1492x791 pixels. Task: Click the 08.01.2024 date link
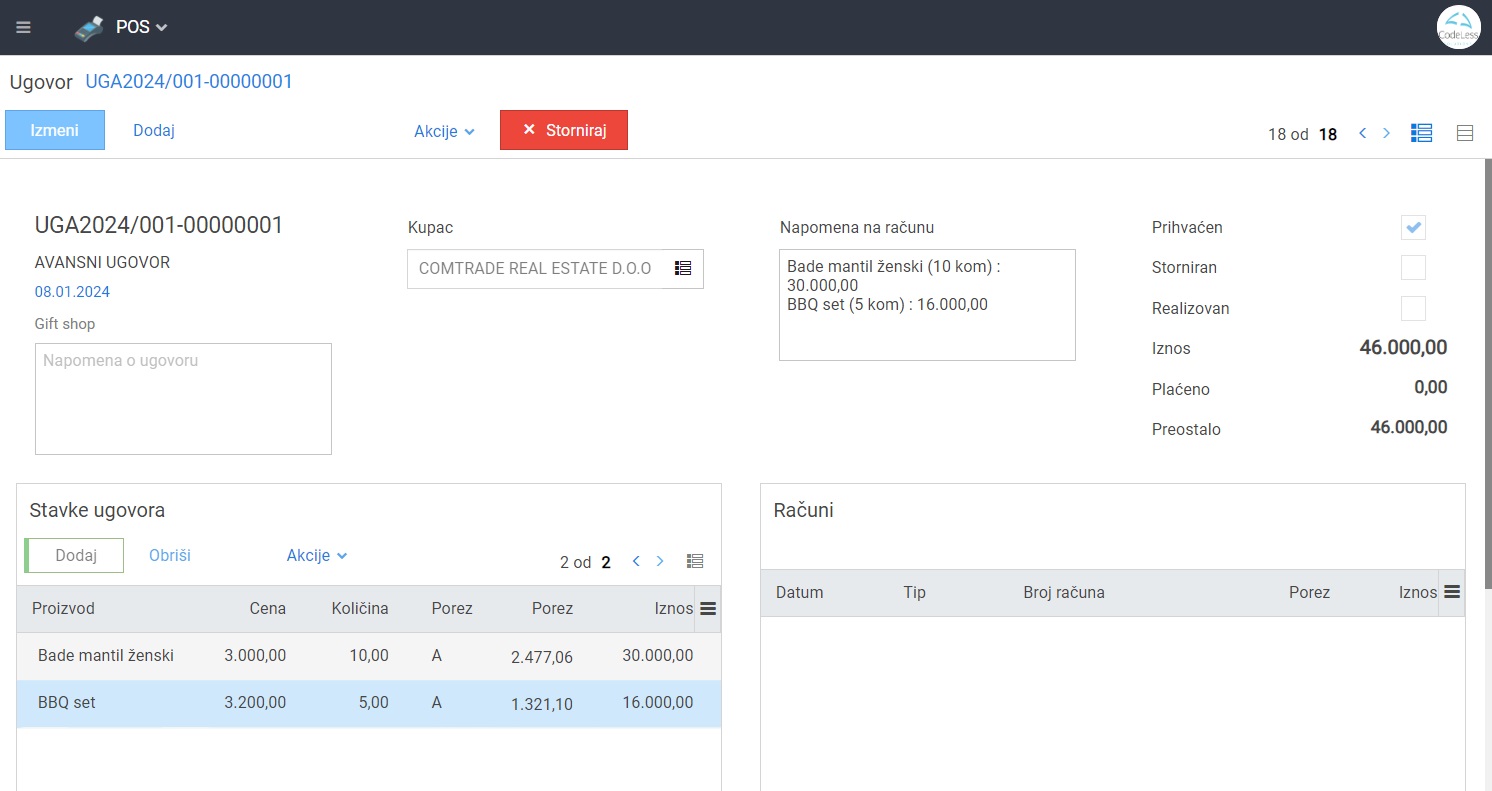(x=72, y=292)
